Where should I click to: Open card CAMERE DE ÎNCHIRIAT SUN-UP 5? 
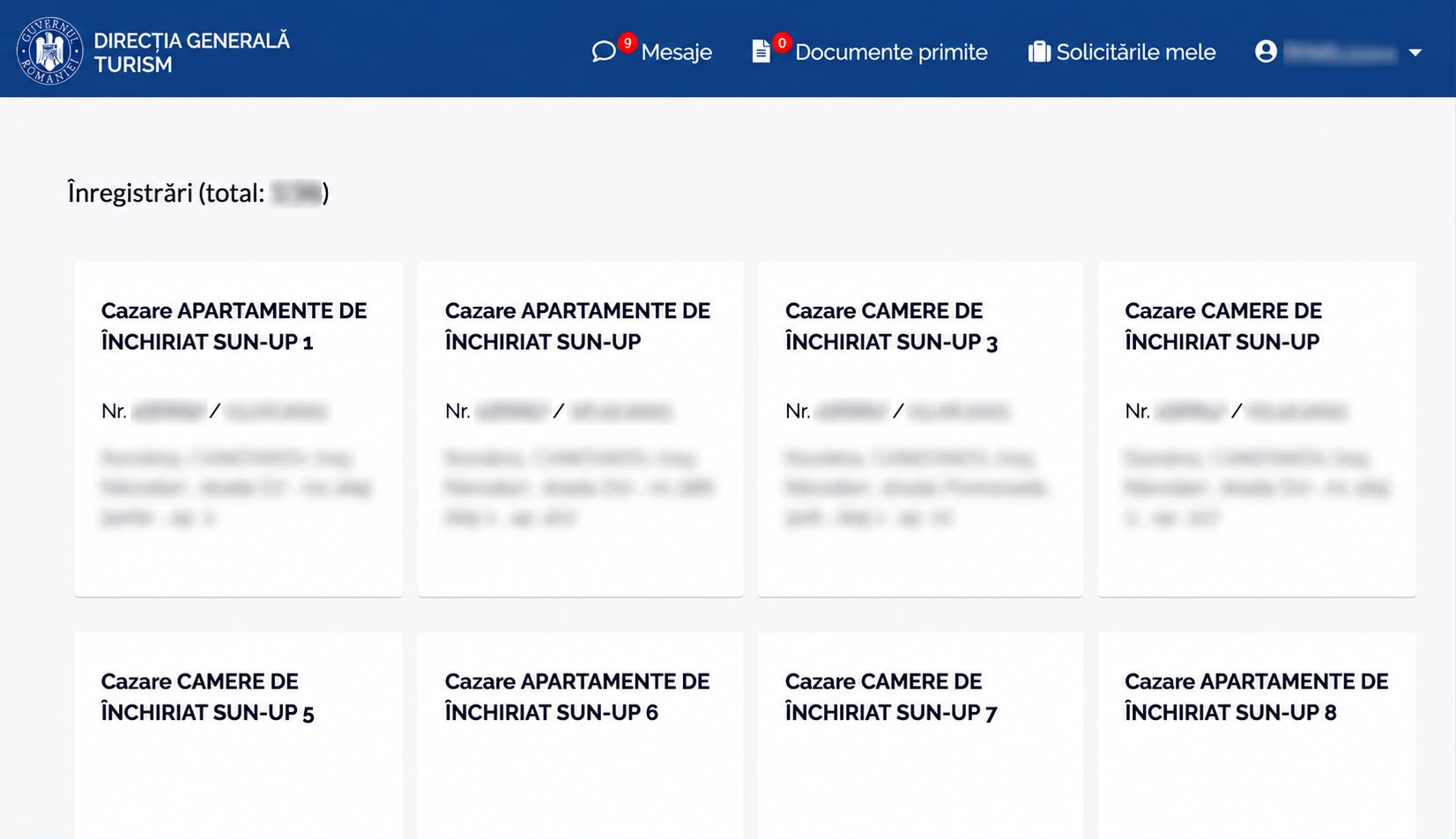click(x=239, y=736)
